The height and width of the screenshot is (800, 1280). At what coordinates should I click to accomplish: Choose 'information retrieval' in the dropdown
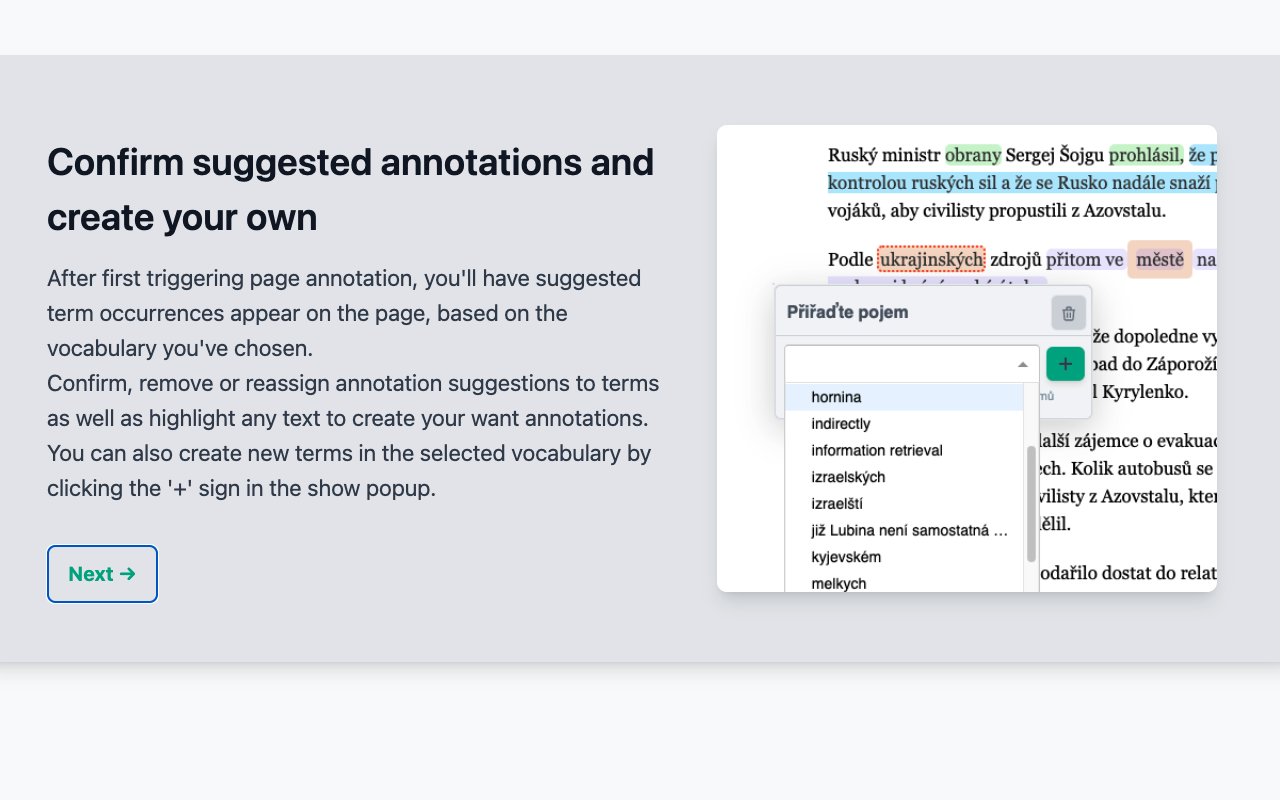pos(876,450)
